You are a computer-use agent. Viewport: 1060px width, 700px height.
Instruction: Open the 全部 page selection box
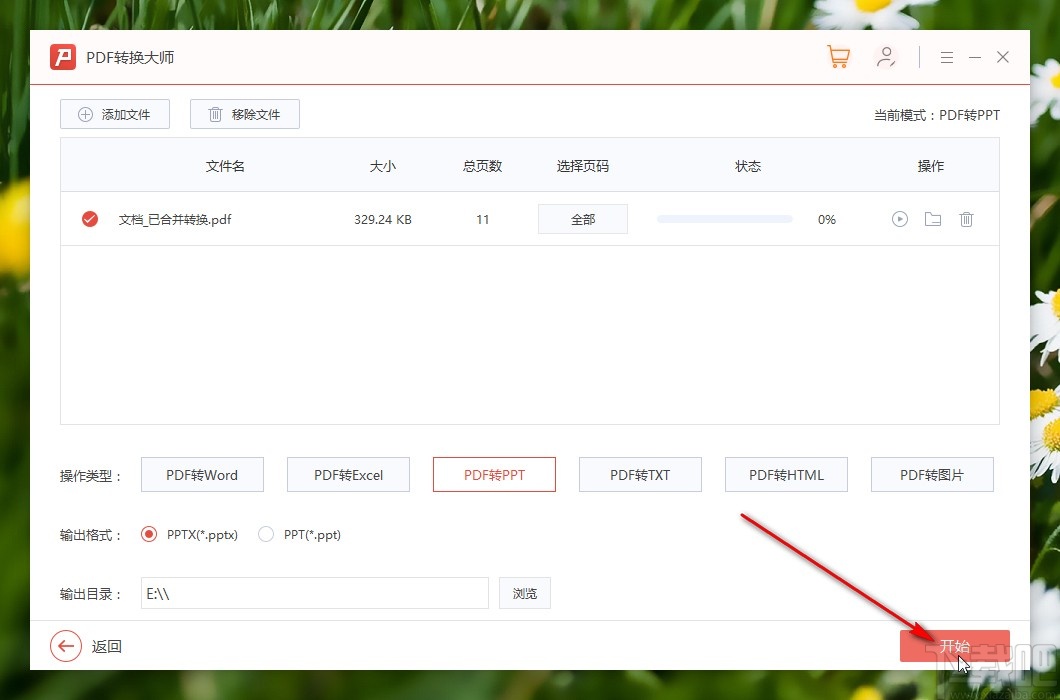[x=583, y=219]
